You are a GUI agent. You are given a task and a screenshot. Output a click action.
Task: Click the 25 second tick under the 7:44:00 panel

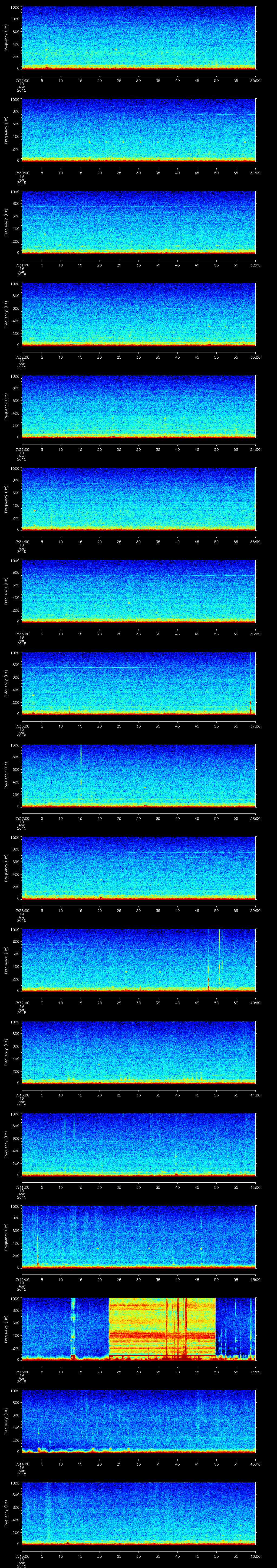point(119,1463)
